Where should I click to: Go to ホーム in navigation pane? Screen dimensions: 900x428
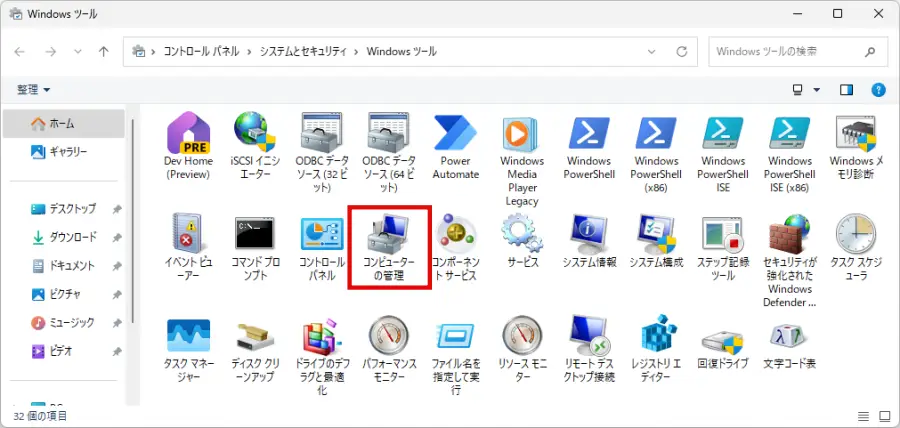point(64,123)
